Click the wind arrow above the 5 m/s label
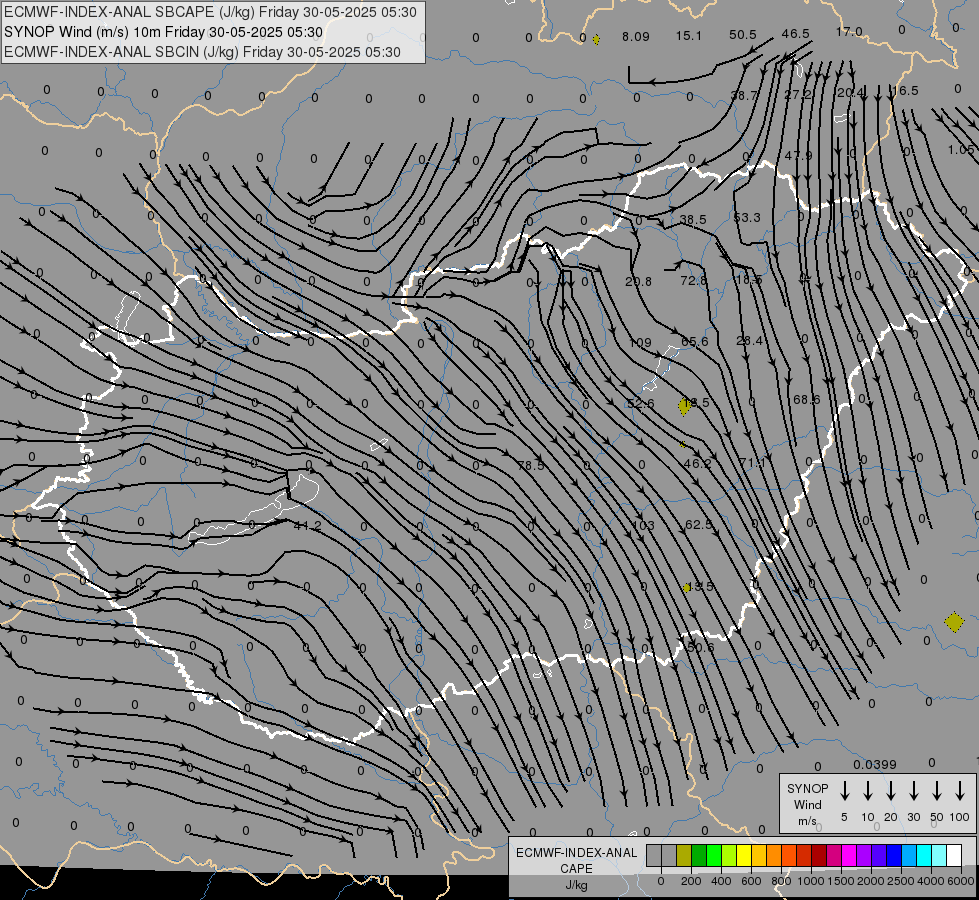Screen dimensions: 979x900 [844, 790]
